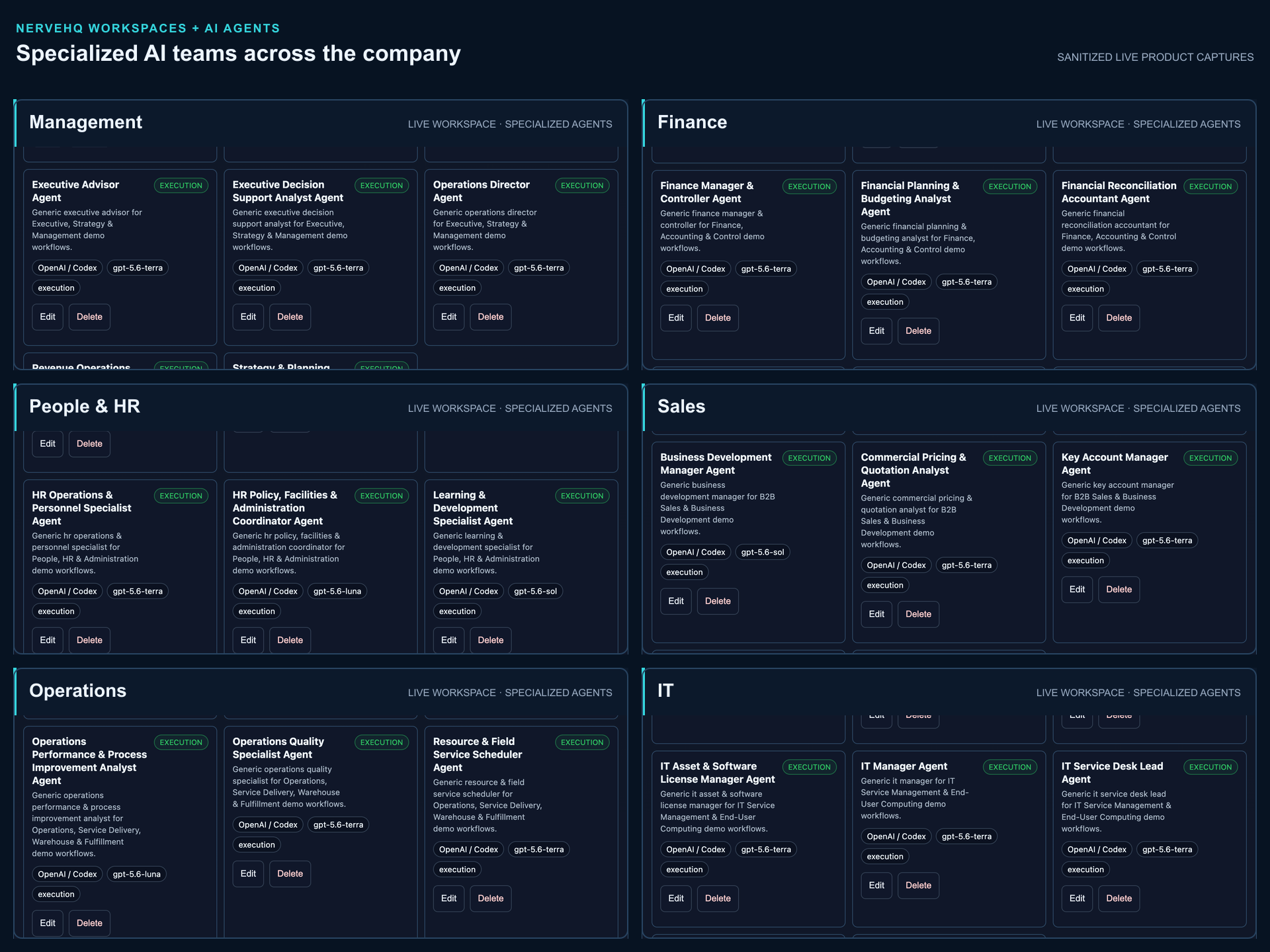1270x952 pixels.
Task: Edit the Executive Advisor Agent
Action: coord(48,317)
